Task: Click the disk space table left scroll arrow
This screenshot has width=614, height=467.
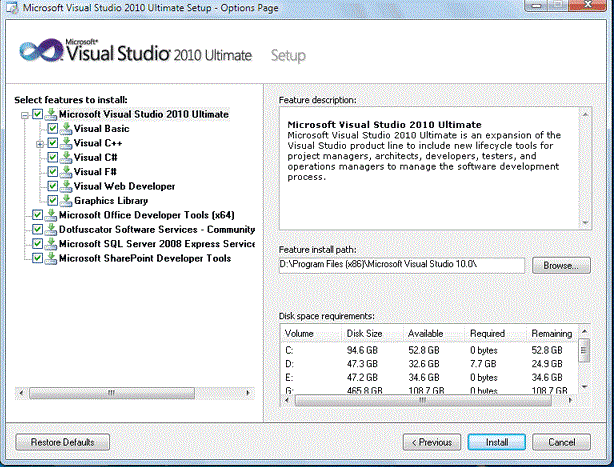Action: click(287, 400)
